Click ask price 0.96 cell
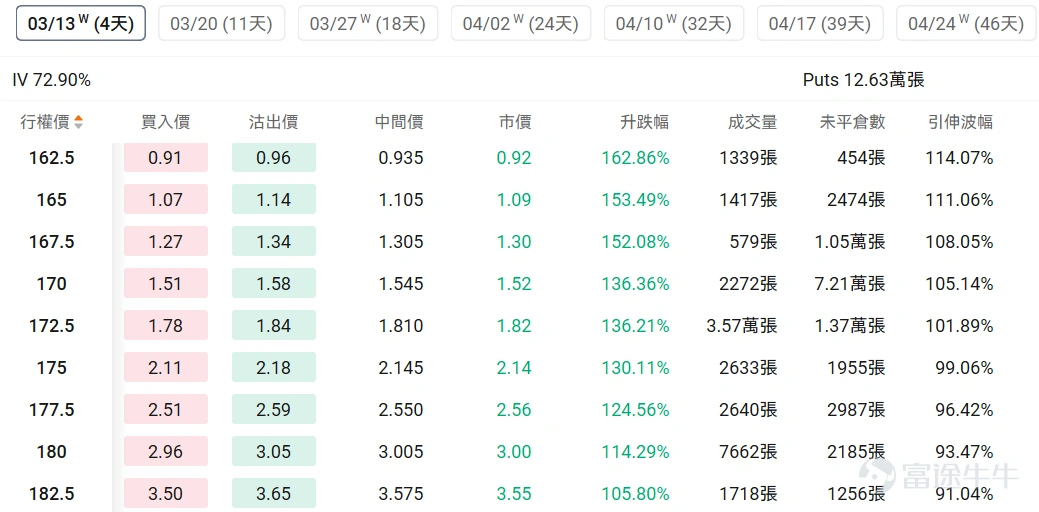This screenshot has width=1039, height=512. click(x=274, y=158)
